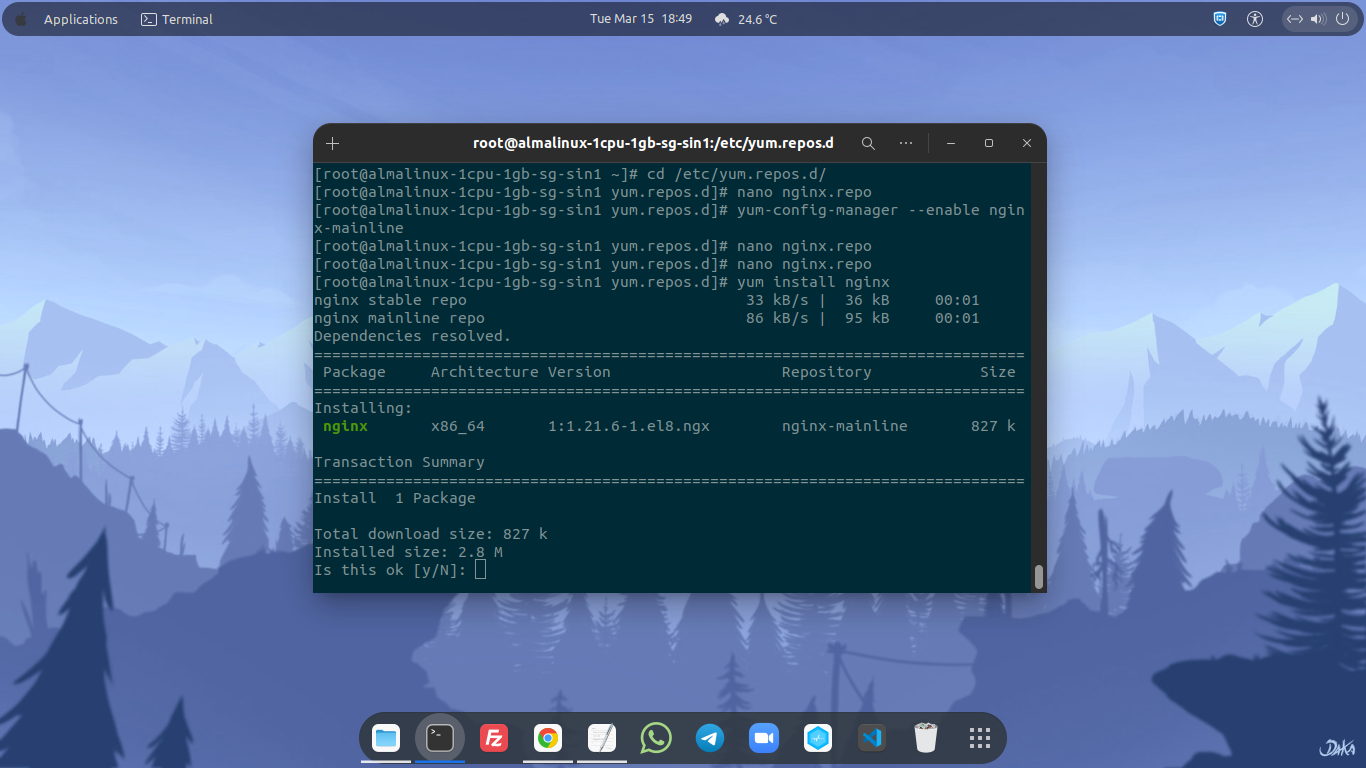Click the shield icon in system tray
The height and width of the screenshot is (768, 1366).
click(x=1220, y=19)
